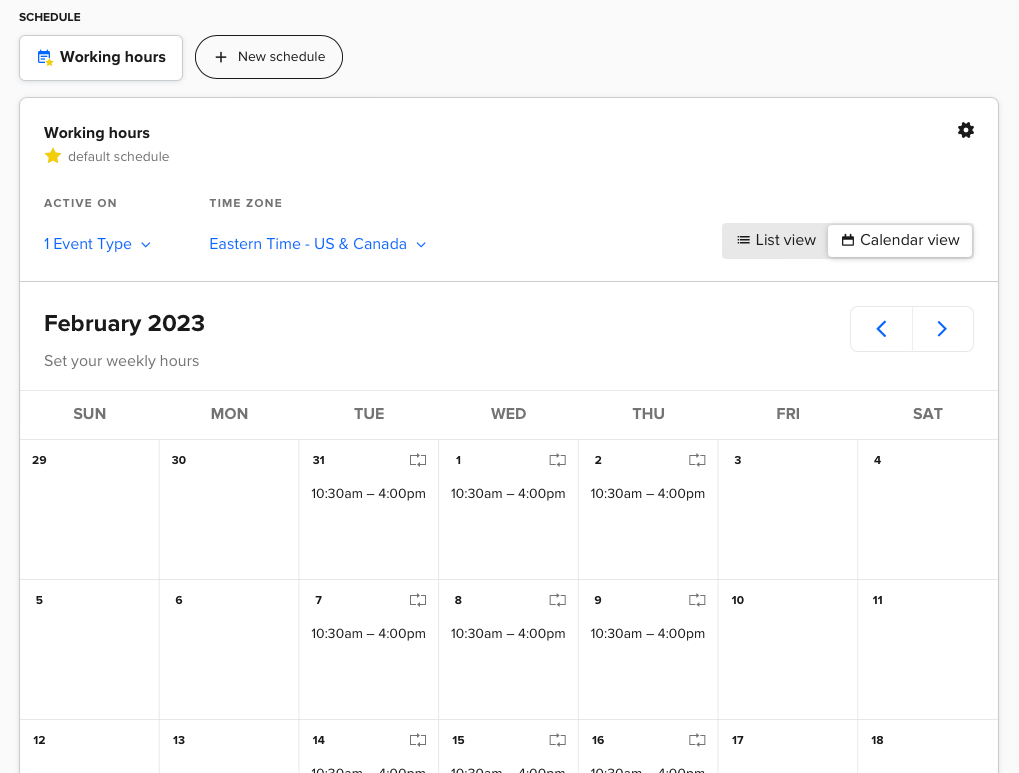The image size is (1019, 773).
Task: Go to next month with right chevron
Action: click(942, 329)
